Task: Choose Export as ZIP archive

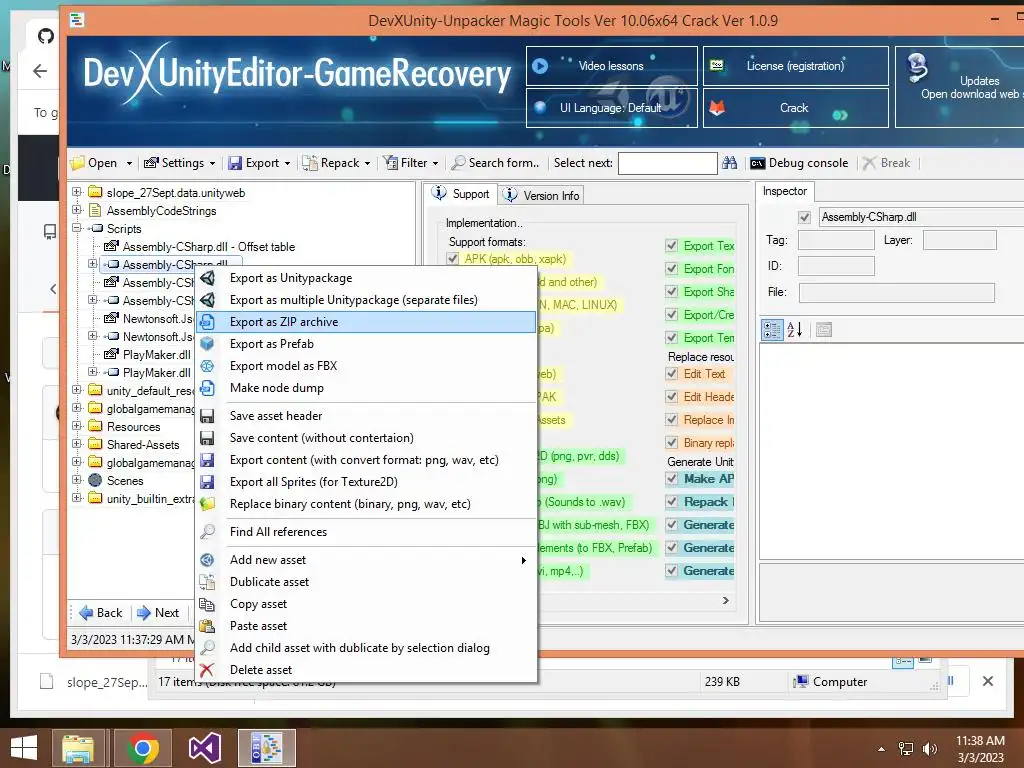Action: click(366, 322)
